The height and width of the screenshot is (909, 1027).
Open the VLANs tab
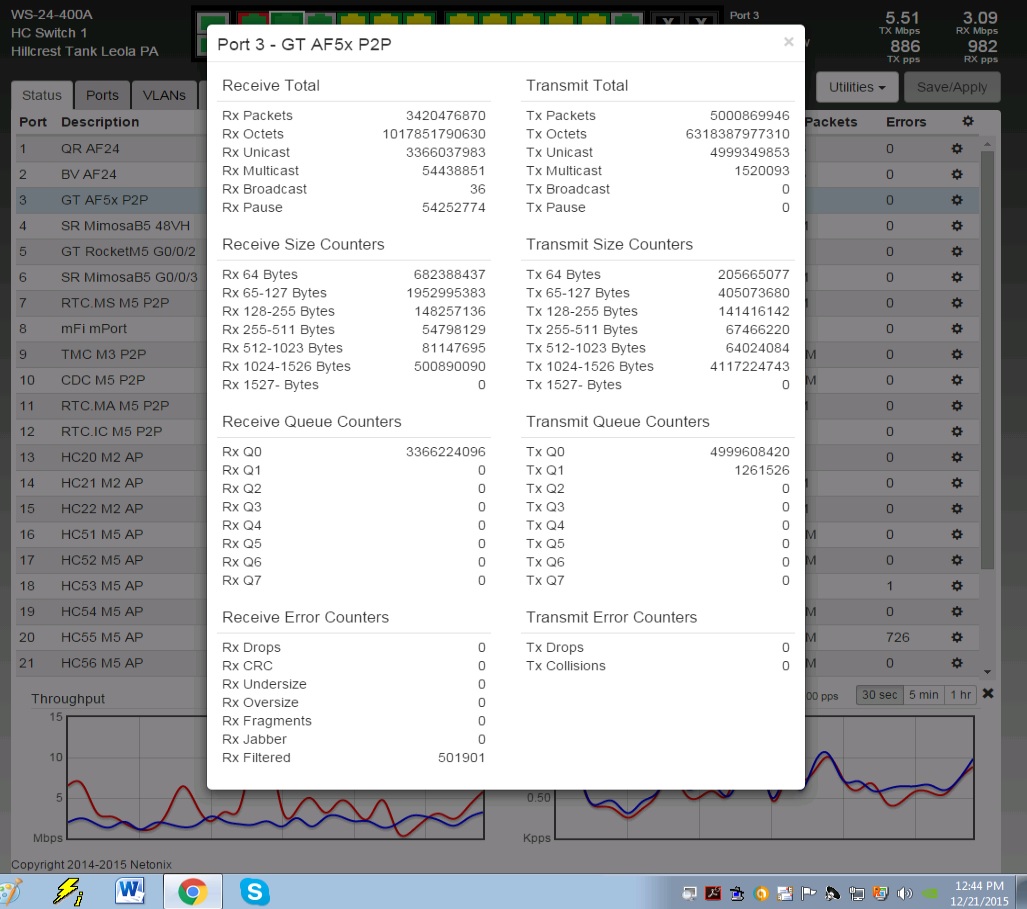tap(164, 95)
